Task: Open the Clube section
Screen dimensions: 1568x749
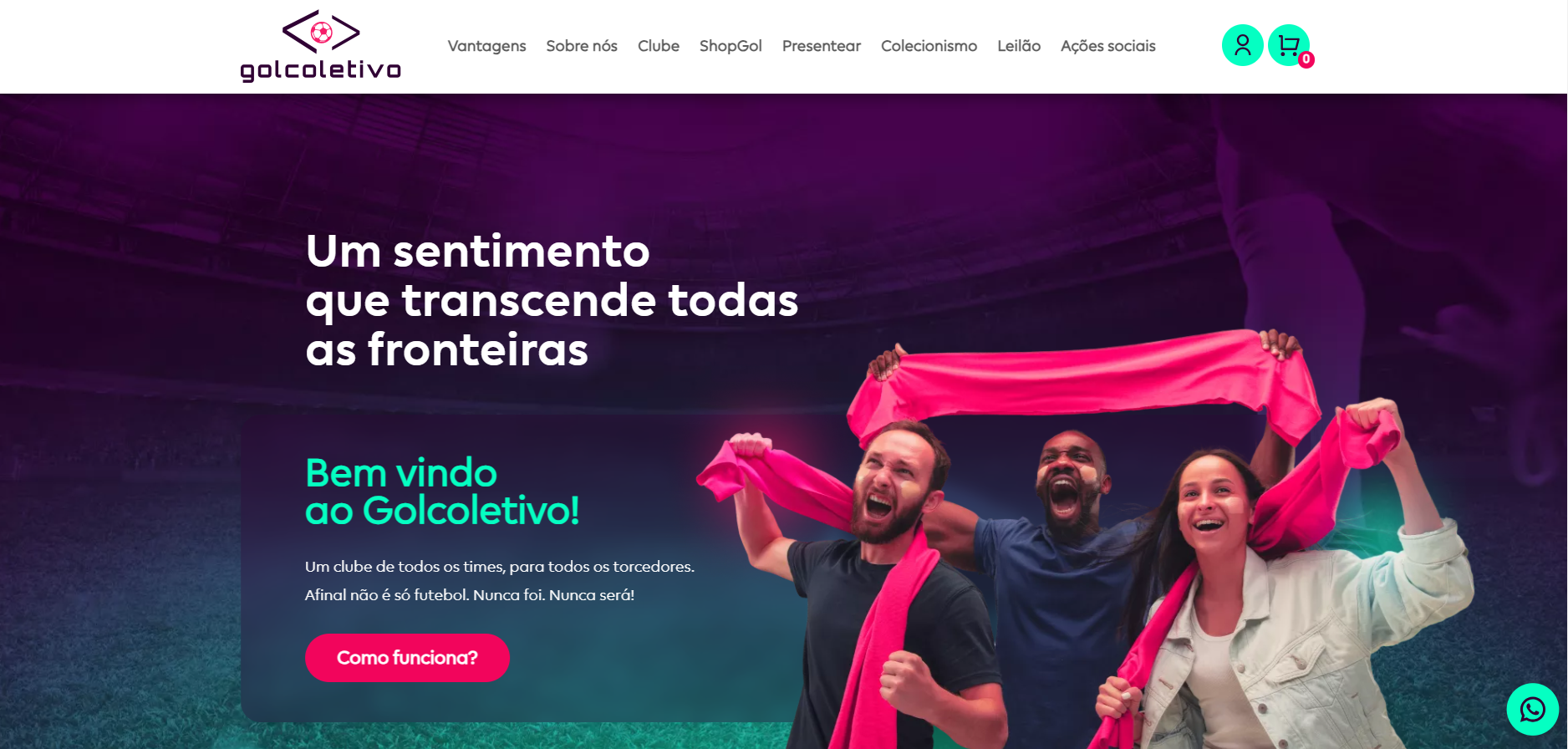Action: click(659, 46)
